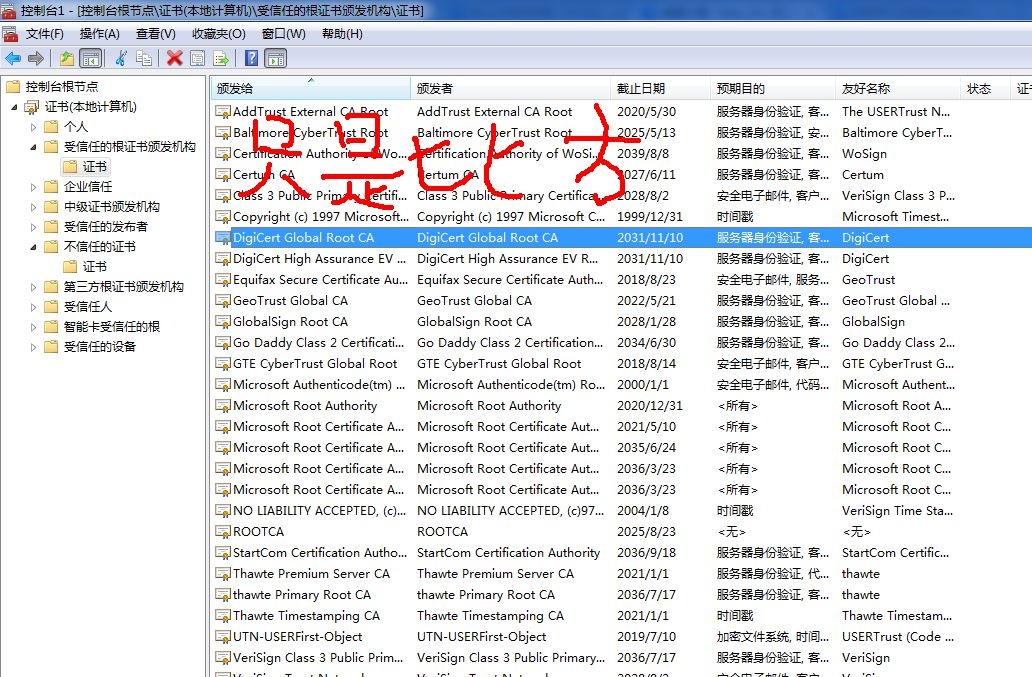Sort by the 友好名称 column header
Screen dimensions: 1032x677
(x=898, y=88)
